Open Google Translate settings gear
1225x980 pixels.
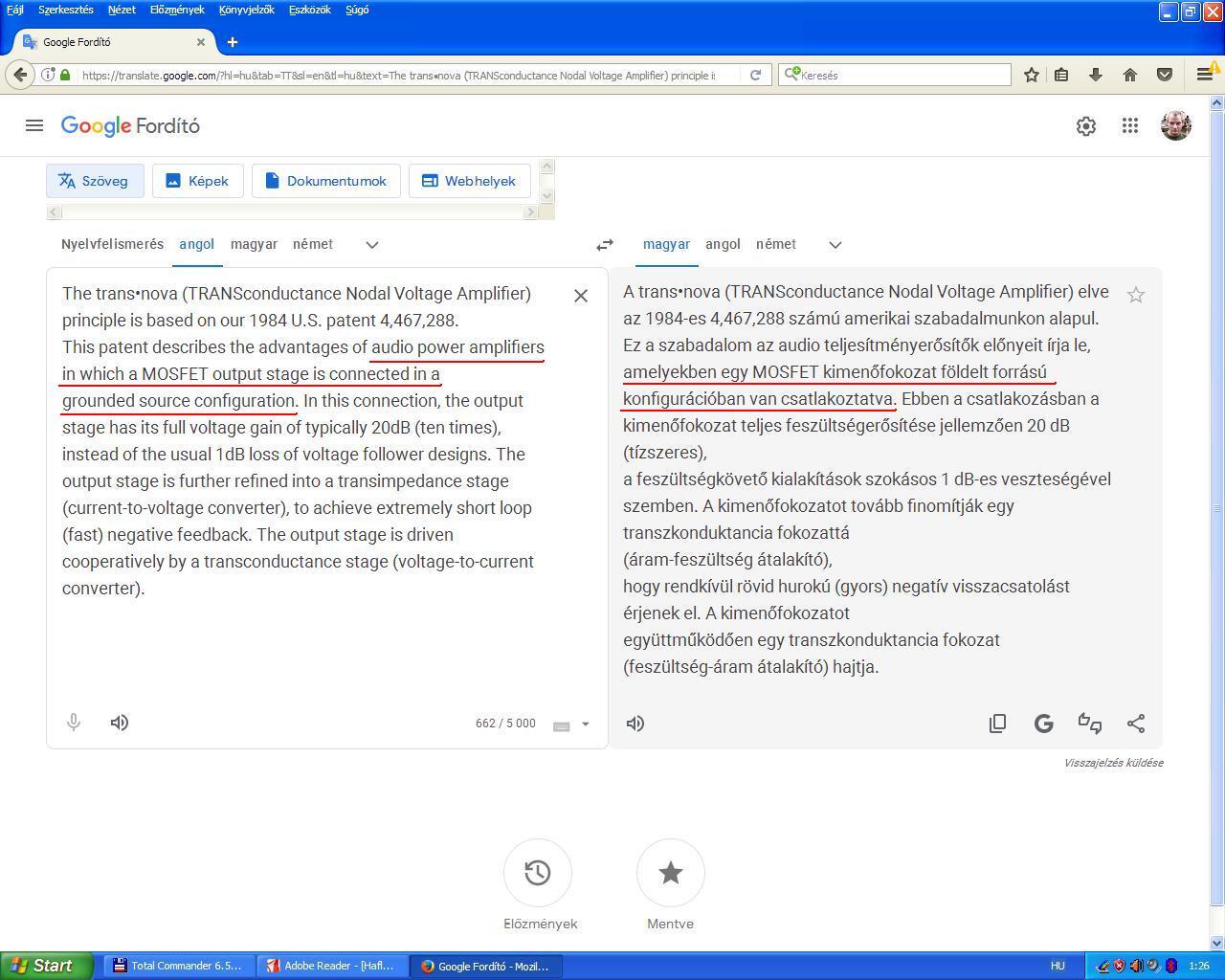point(1085,125)
